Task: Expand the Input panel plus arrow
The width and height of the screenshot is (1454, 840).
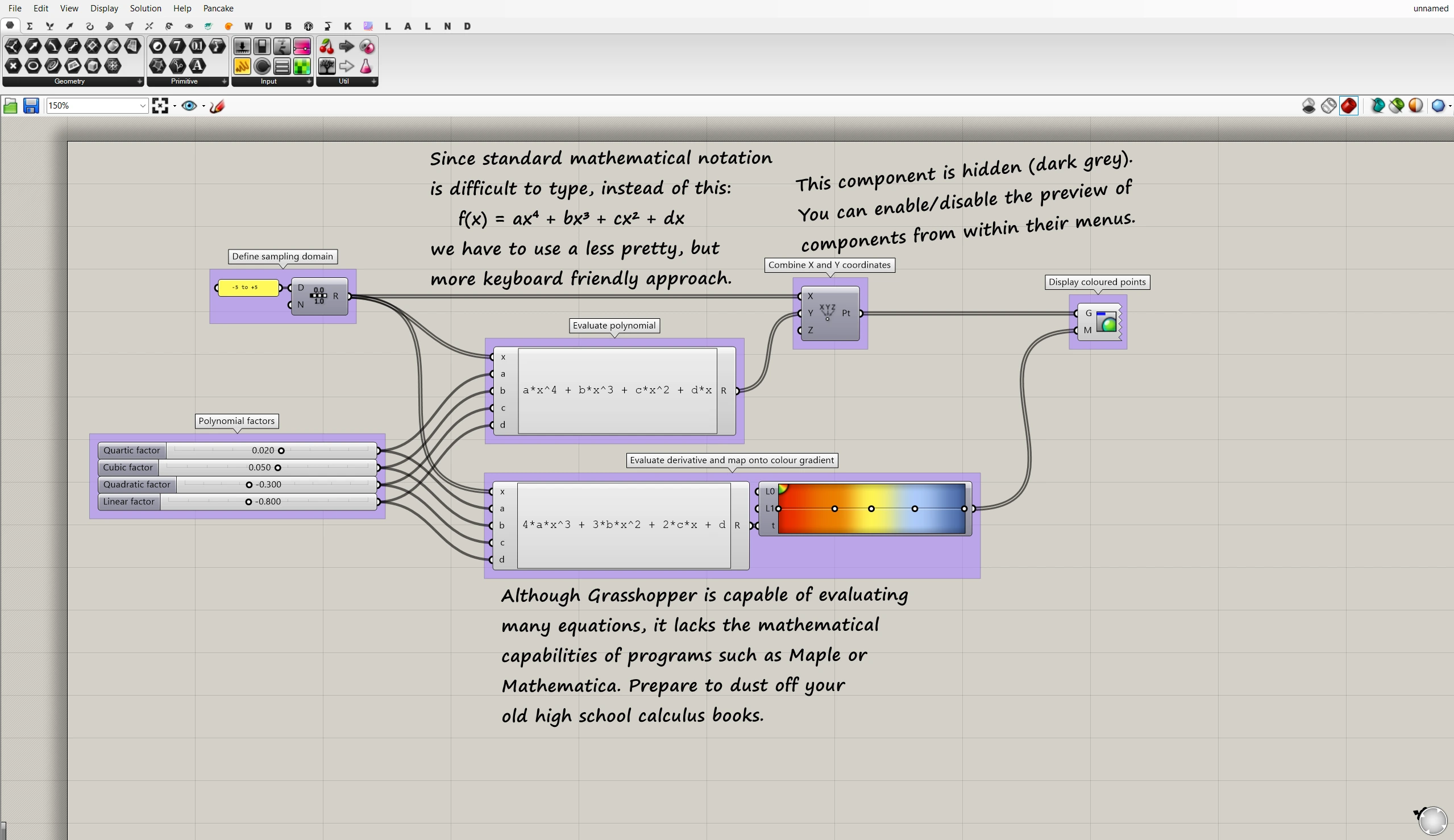Action: pos(309,82)
